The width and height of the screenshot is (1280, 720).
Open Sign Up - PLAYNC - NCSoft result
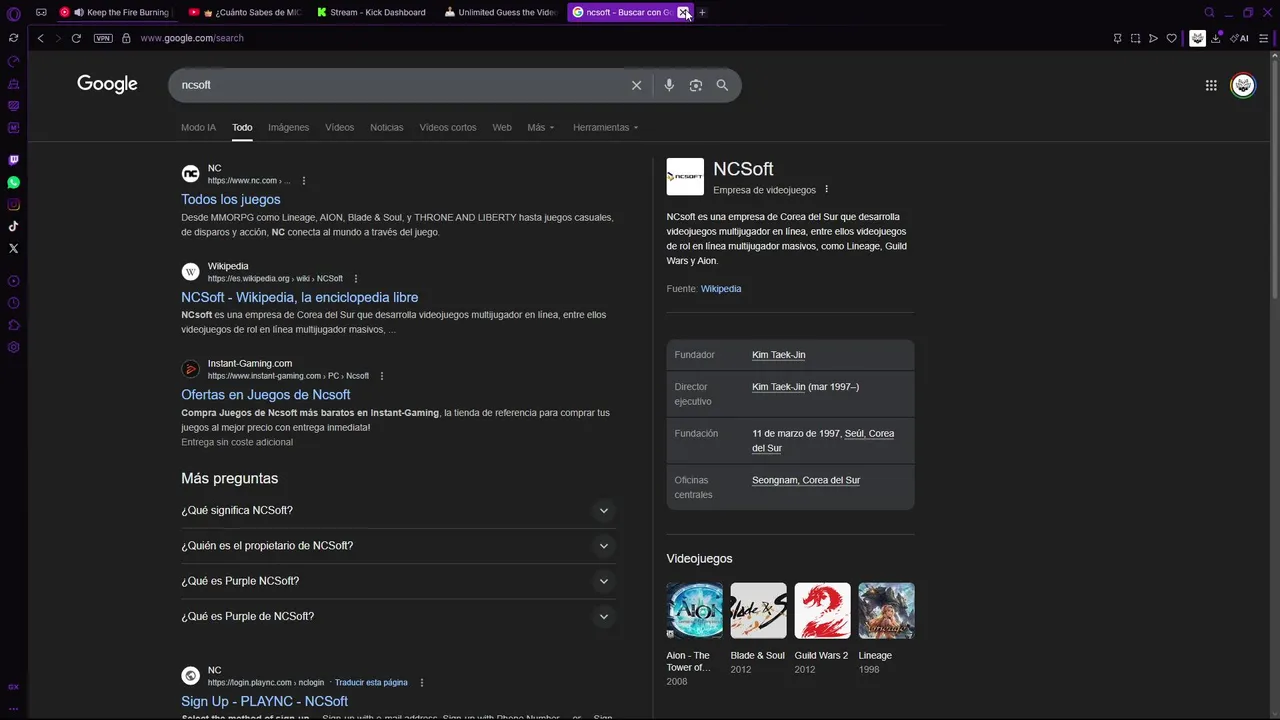tap(265, 701)
